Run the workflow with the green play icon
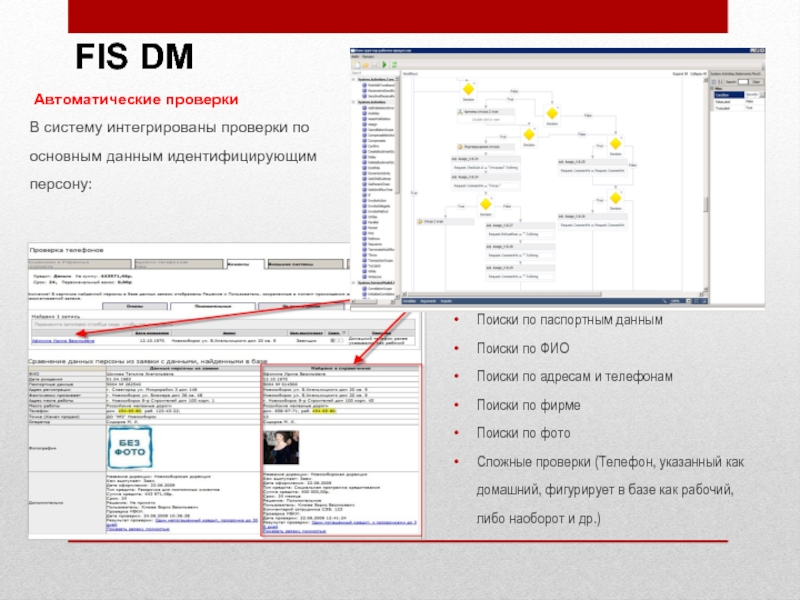800x600 pixels. click(385, 65)
